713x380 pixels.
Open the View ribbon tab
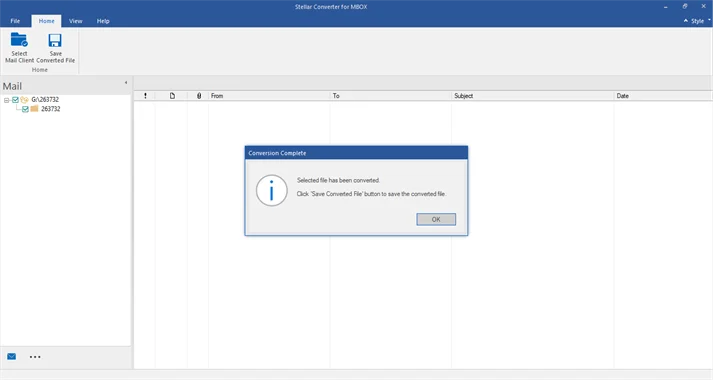[75, 21]
